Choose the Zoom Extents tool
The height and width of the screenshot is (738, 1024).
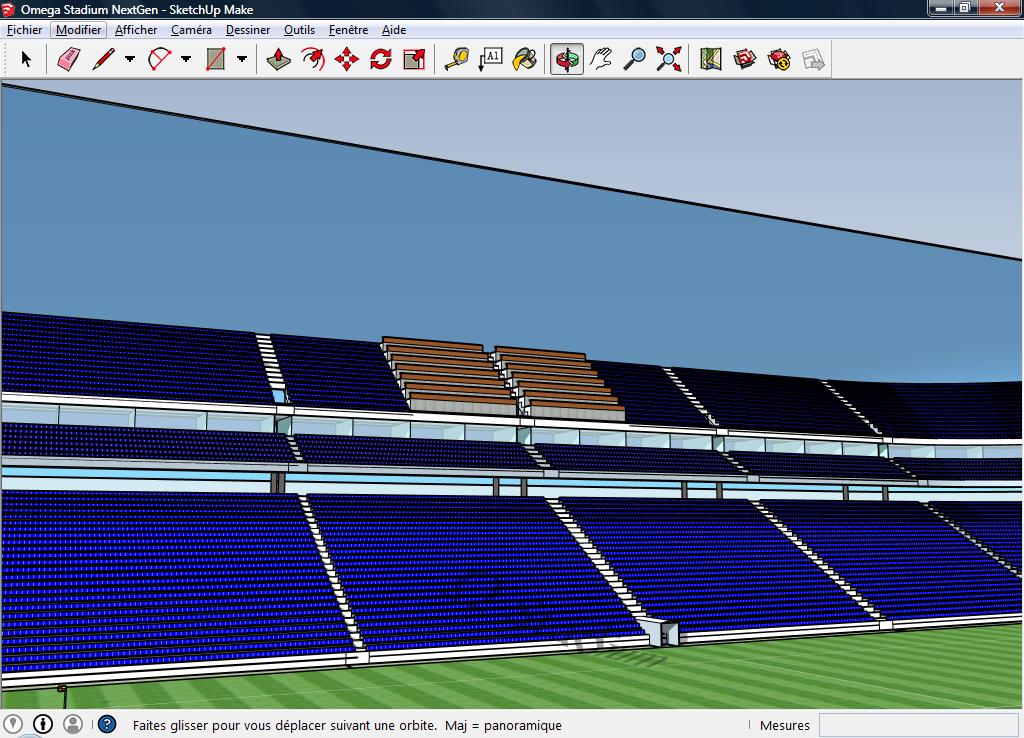pos(668,60)
